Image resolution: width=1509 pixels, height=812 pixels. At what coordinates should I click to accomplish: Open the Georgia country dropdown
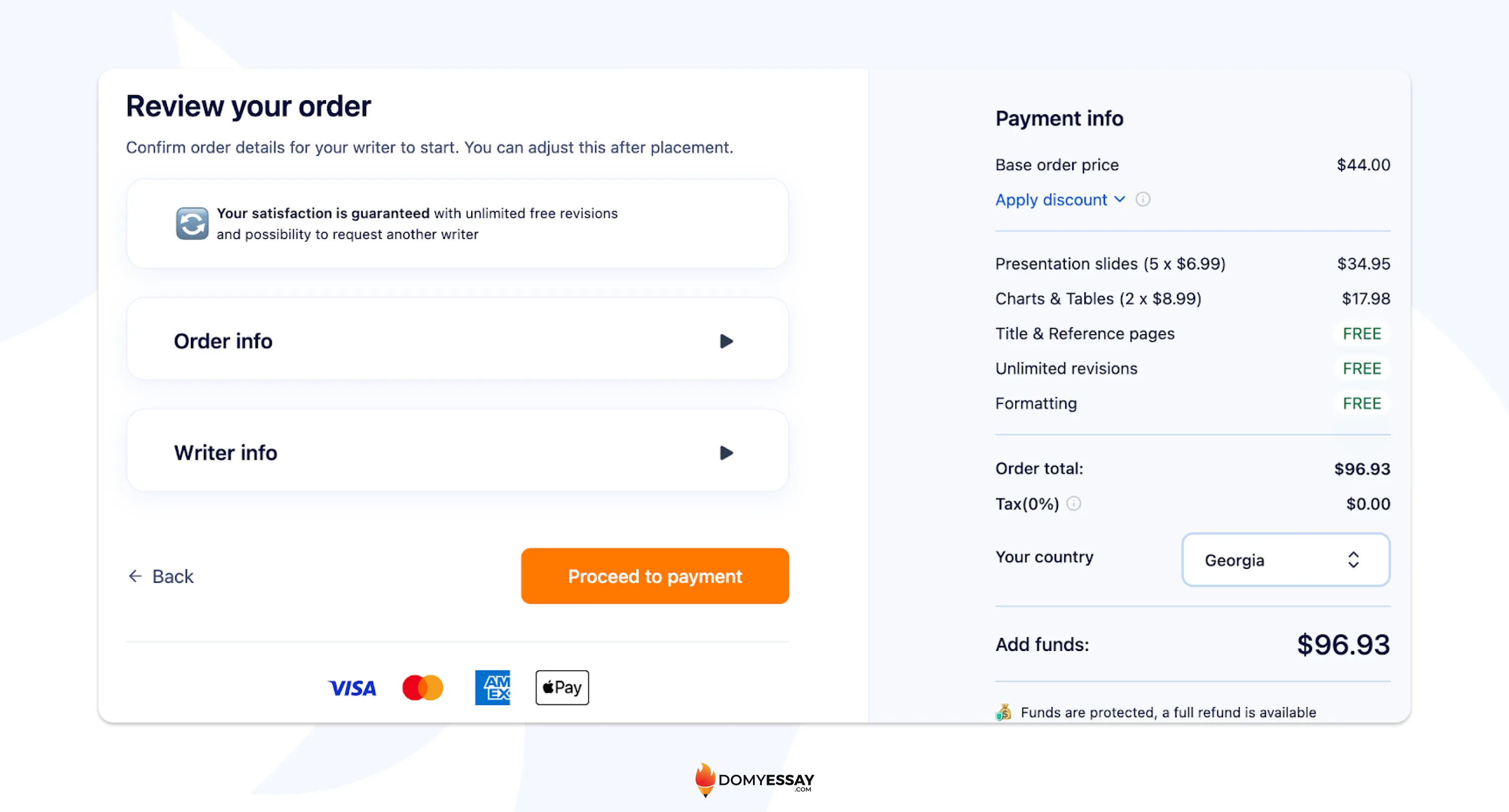click(1285, 559)
